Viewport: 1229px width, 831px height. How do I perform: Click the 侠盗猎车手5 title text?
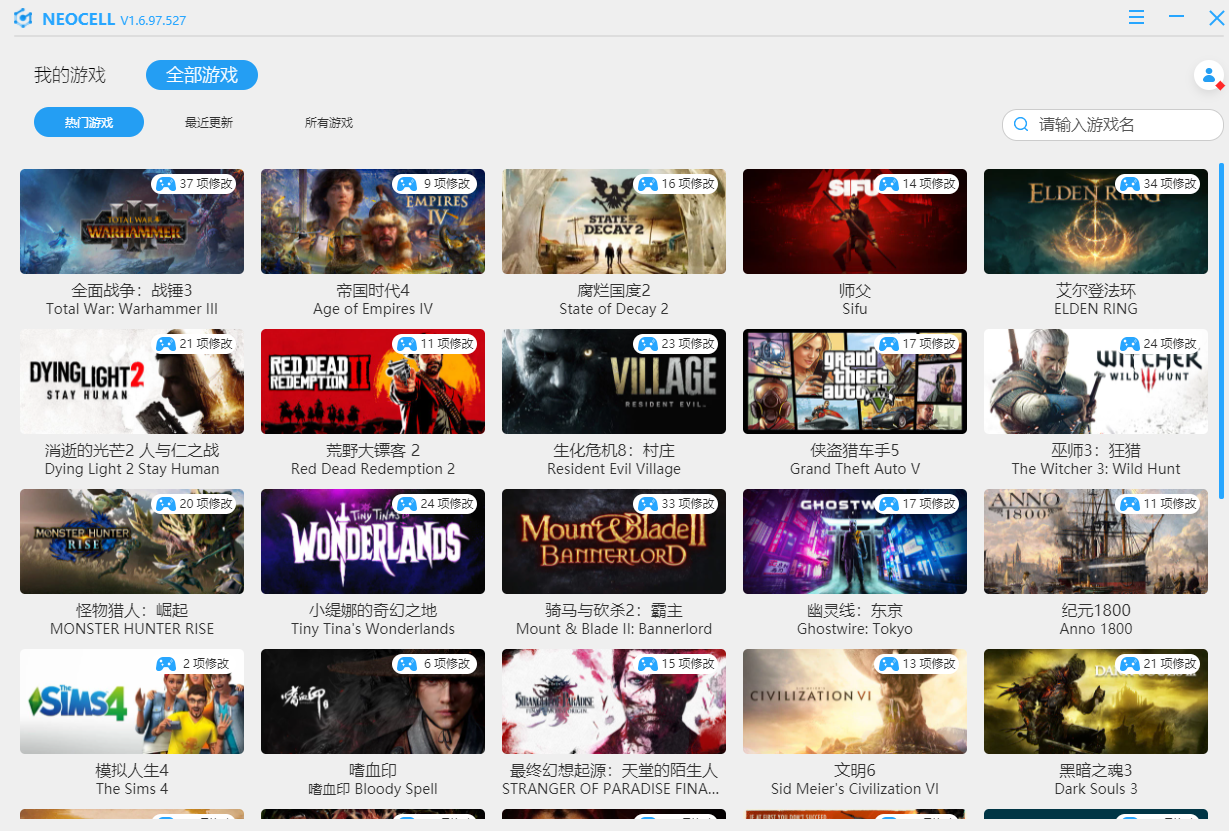click(855, 451)
